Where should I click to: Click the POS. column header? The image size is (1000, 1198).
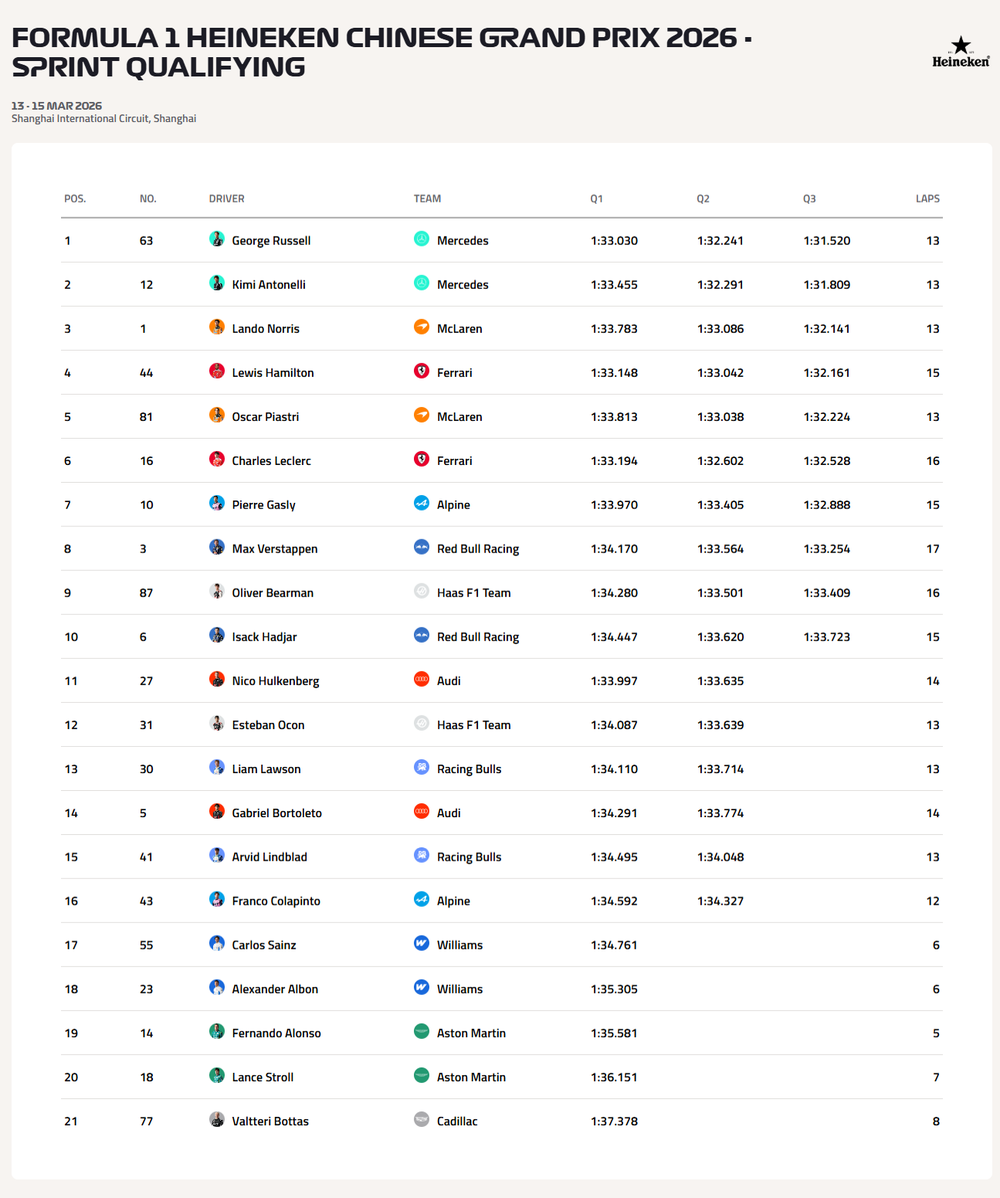[75, 199]
